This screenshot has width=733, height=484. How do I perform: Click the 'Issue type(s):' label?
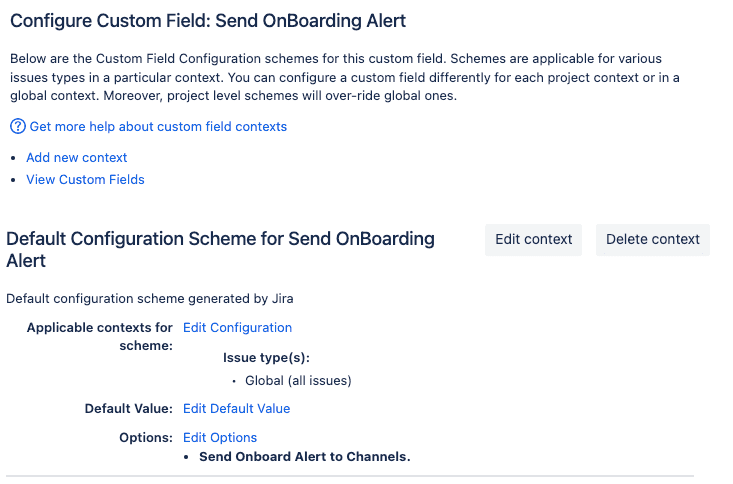click(266, 358)
